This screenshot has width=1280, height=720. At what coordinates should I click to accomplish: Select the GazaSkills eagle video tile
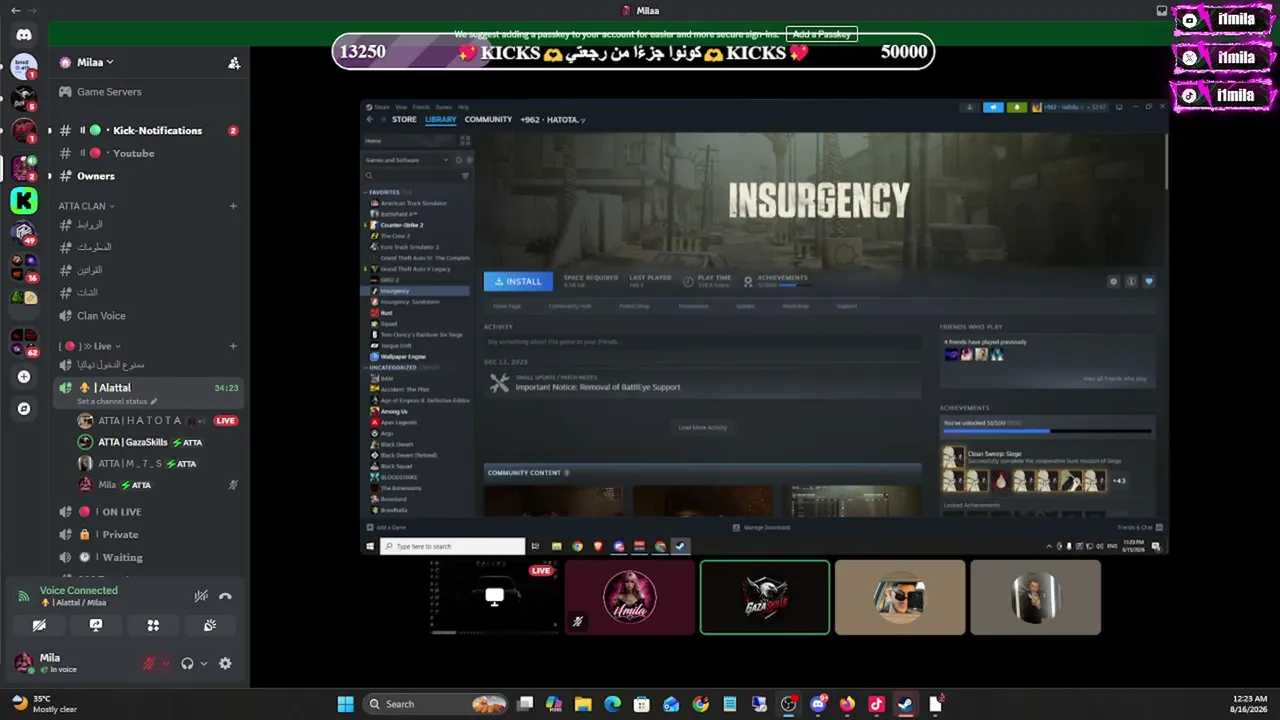pos(765,597)
